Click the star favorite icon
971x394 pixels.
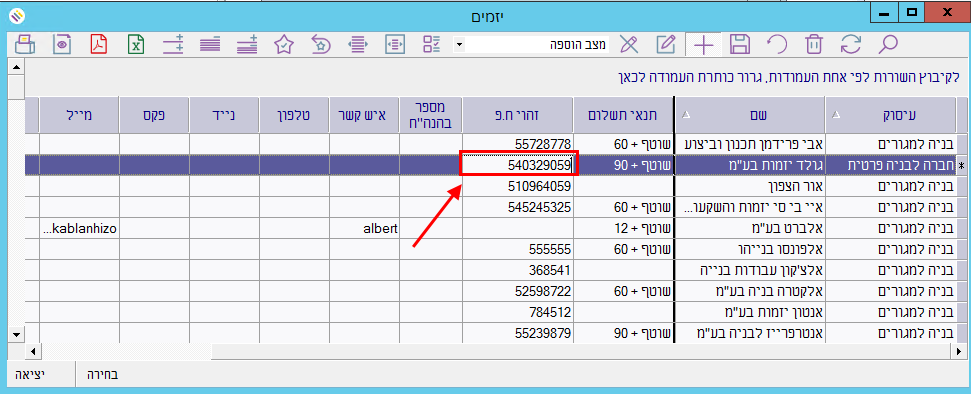pos(283,45)
